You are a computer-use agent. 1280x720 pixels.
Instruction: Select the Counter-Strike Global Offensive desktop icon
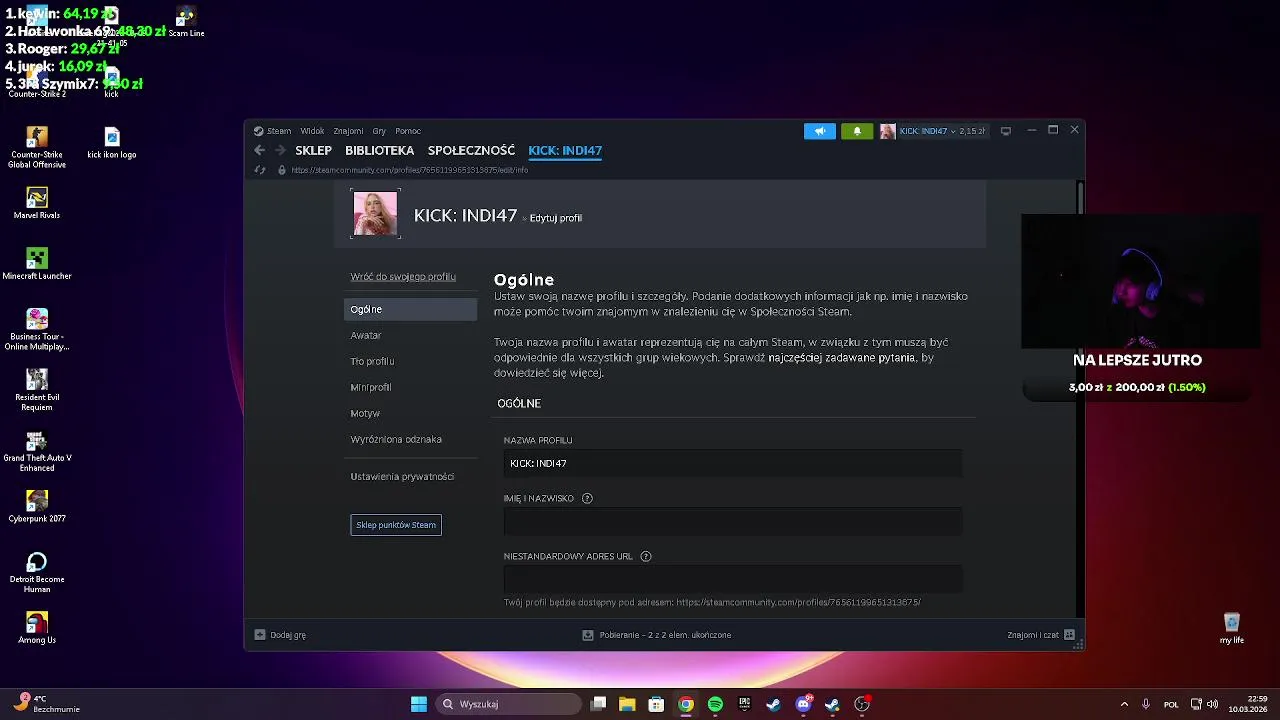(37, 147)
